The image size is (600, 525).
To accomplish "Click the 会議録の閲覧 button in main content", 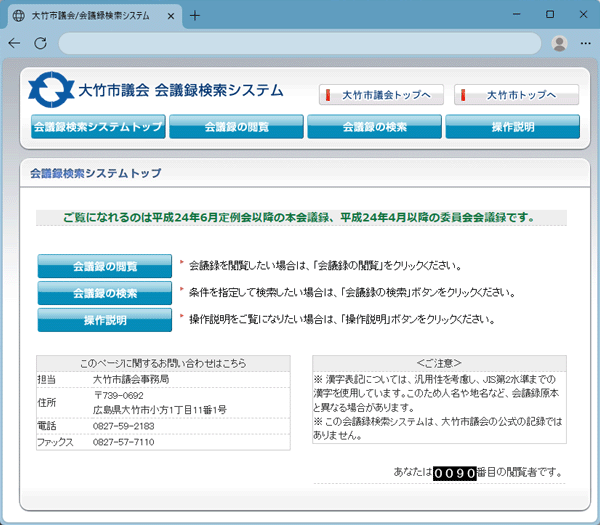I will (105, 266).
